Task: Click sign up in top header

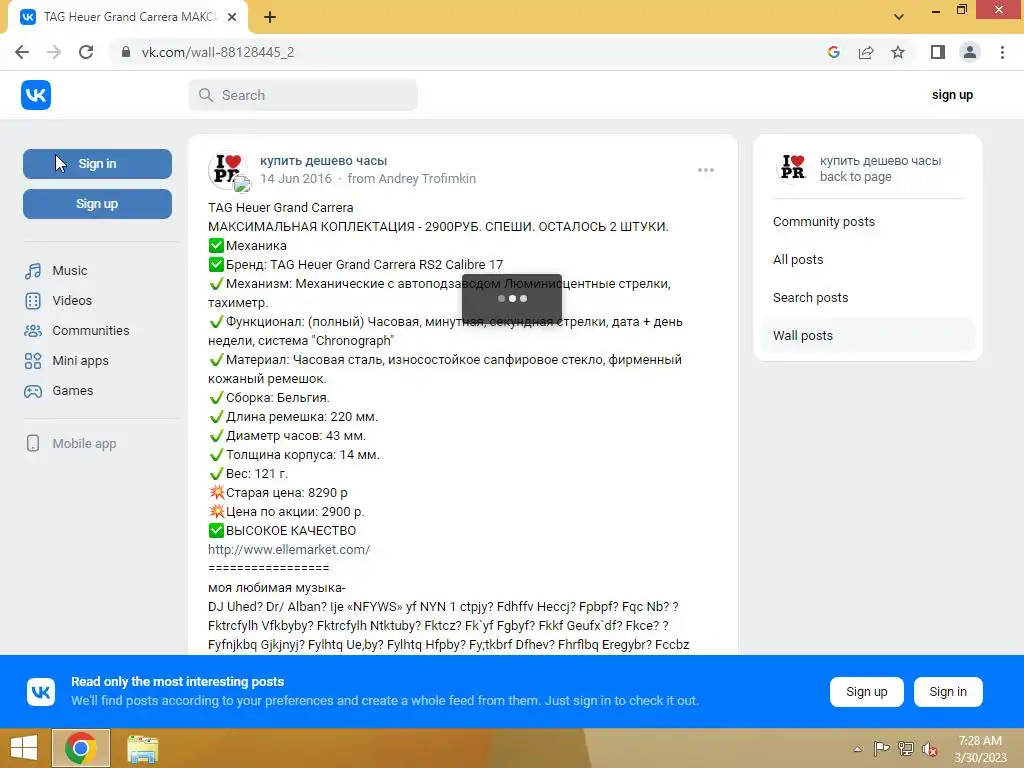Action: tap(952, 95)
